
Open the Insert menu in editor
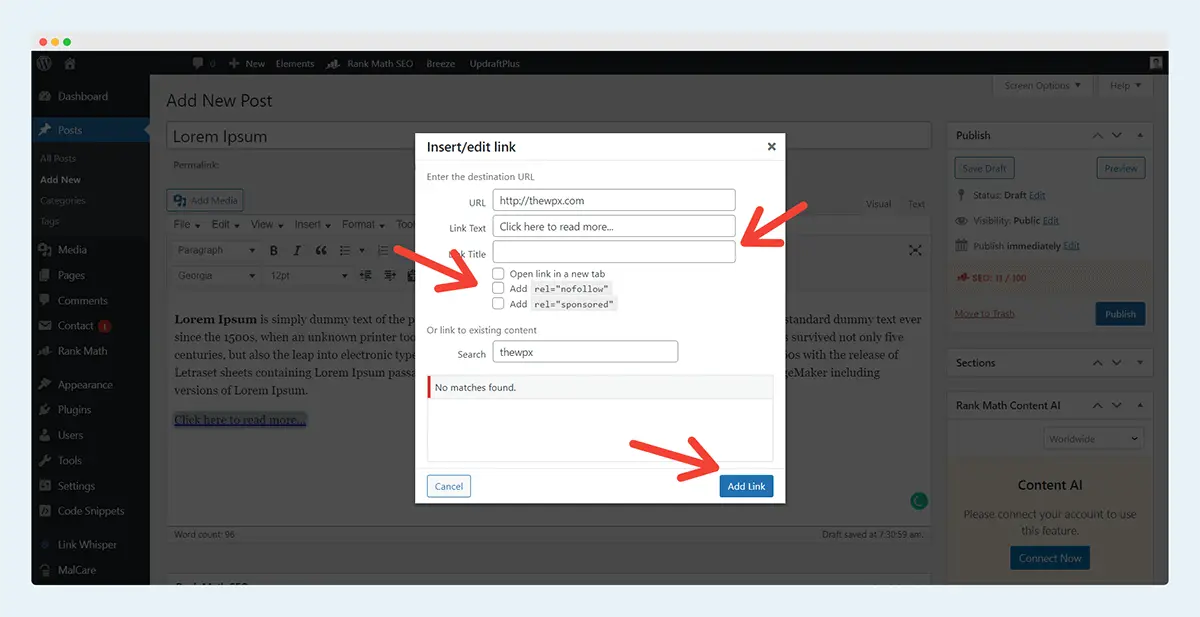click(314, 225)
